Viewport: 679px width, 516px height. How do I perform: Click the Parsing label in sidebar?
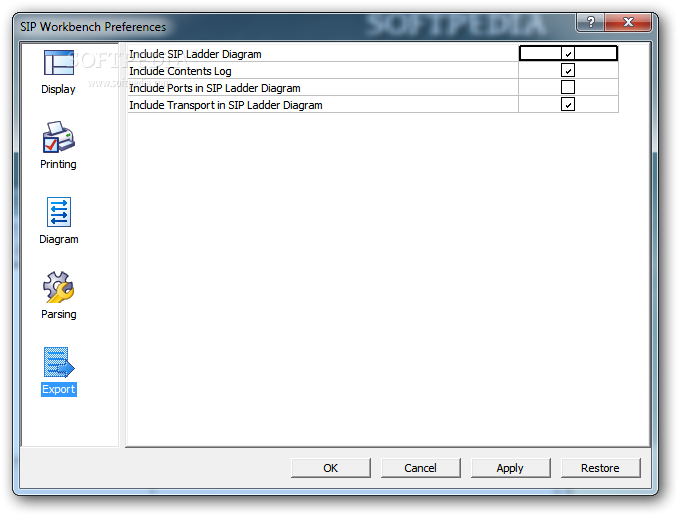[x=58, y=314]
